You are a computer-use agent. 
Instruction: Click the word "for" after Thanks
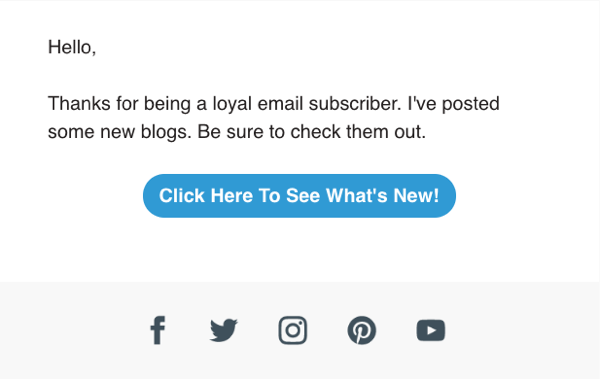click(127, 104)
